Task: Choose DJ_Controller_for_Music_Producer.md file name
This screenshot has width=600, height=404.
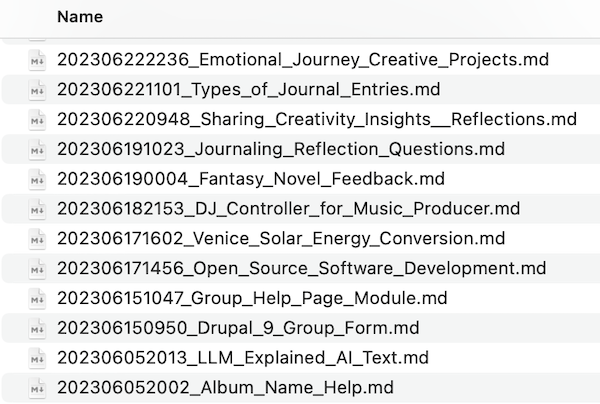Action: (x=289, y=209)
